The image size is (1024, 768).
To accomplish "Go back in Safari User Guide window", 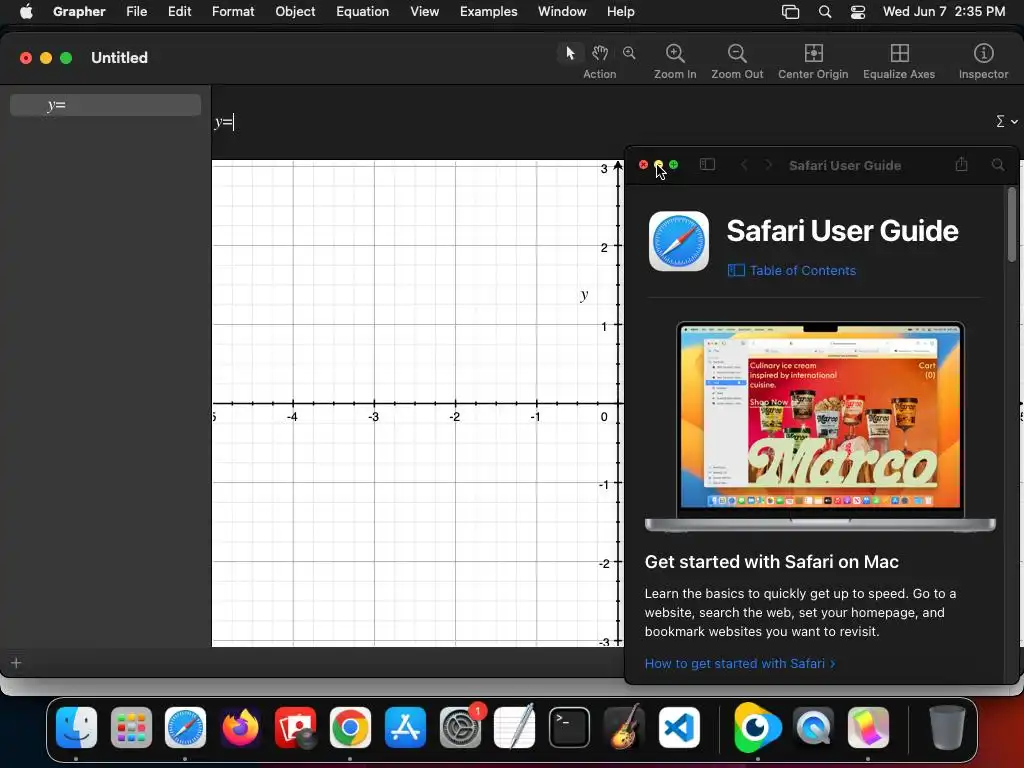I will tap(744, 165).
